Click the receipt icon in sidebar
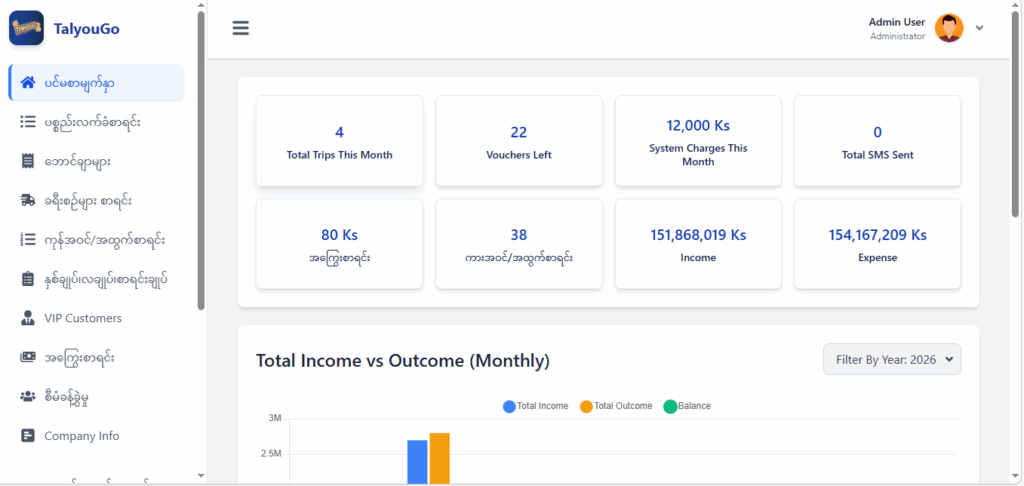 (28, 161)
